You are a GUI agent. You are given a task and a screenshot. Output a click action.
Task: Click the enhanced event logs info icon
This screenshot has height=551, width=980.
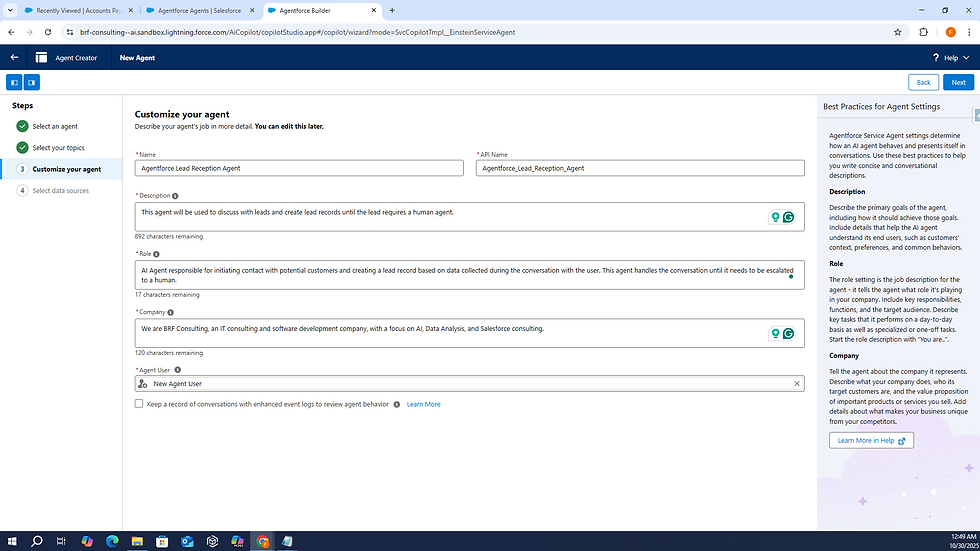point(397,404)
